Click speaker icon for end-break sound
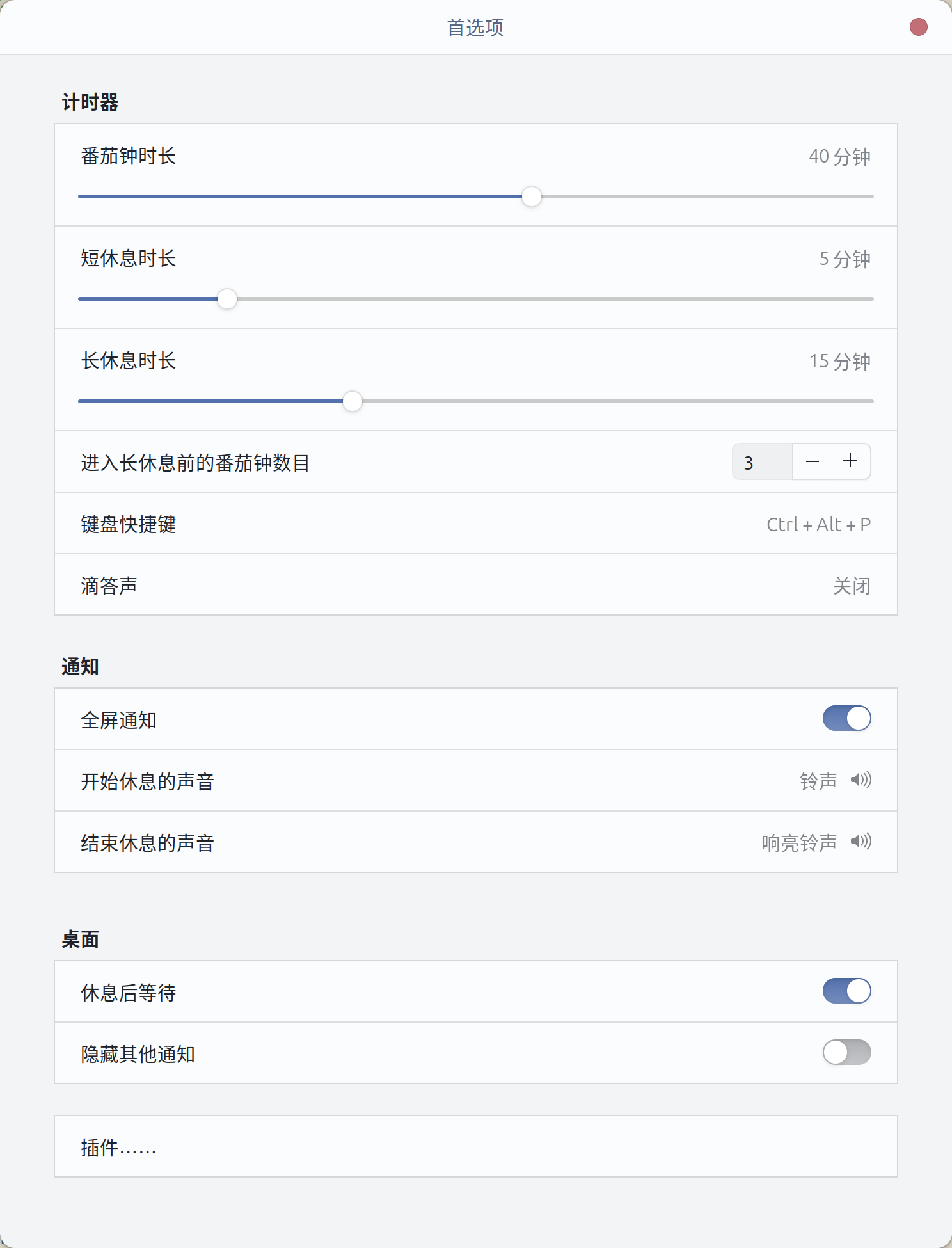This screenshot has height=1248, width=952. [x=861, y=842]
